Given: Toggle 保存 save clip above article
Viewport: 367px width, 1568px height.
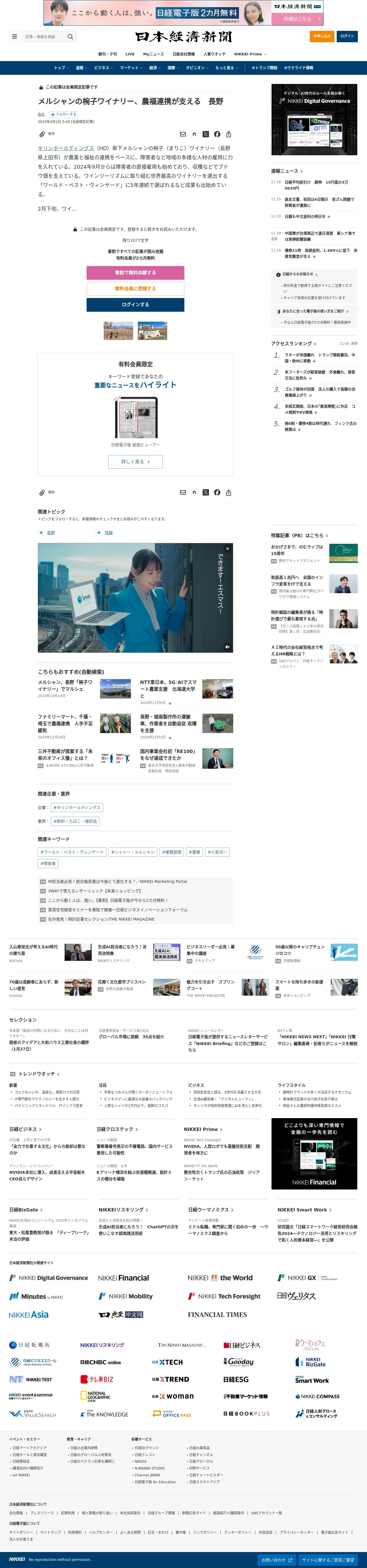Looking at the screenshot, I should click(47, 134).
